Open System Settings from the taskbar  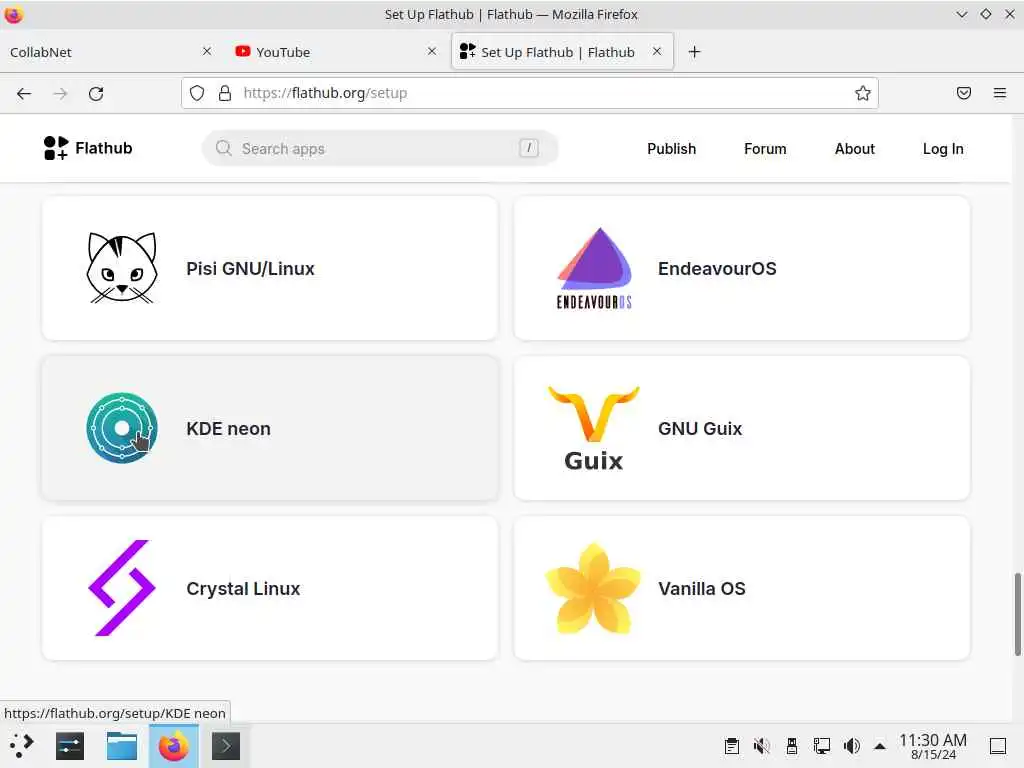(70, 746)
